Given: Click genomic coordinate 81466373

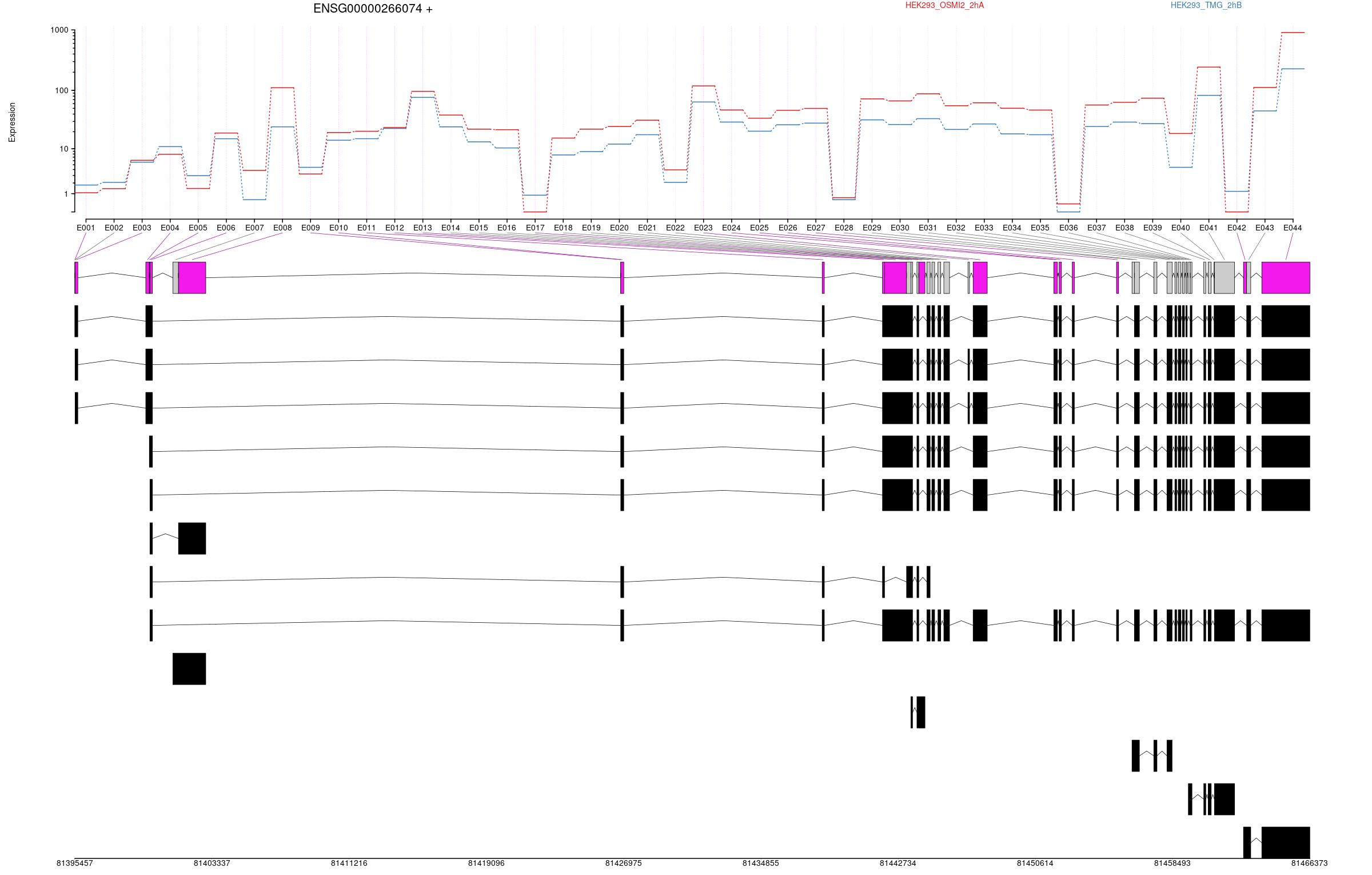Looking at the screenshot, I should (1310, 863).
